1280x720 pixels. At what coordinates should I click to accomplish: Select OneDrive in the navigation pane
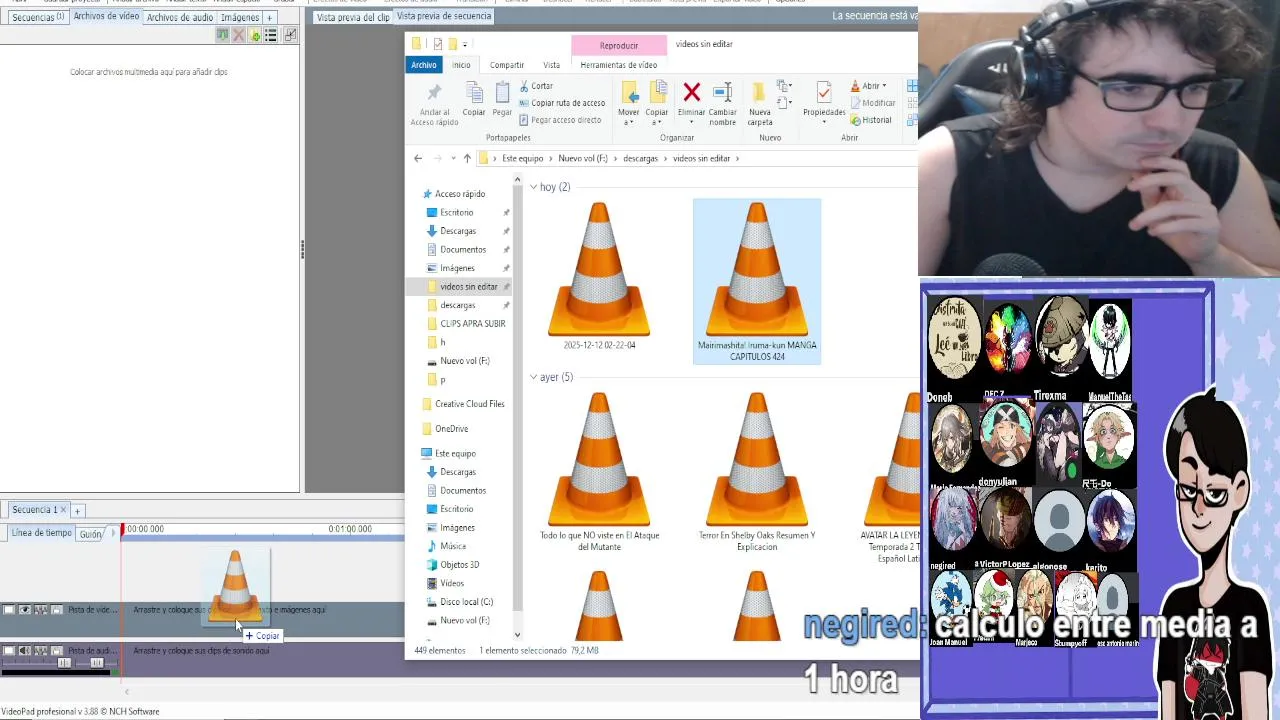445,429
